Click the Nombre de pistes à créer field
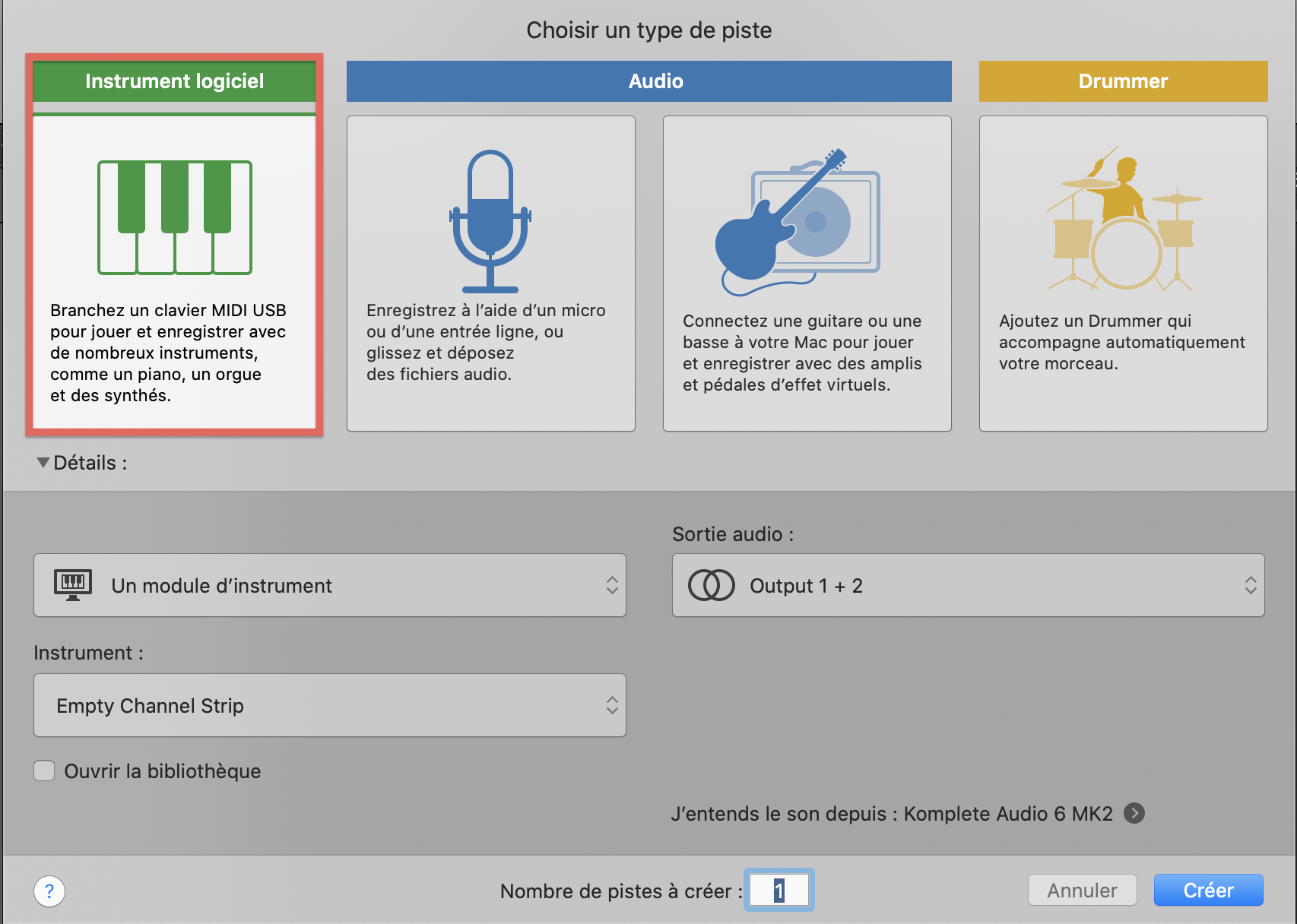Image resolution: width=1297 pixels, height=924 pixels. click(x=779, y=890)
